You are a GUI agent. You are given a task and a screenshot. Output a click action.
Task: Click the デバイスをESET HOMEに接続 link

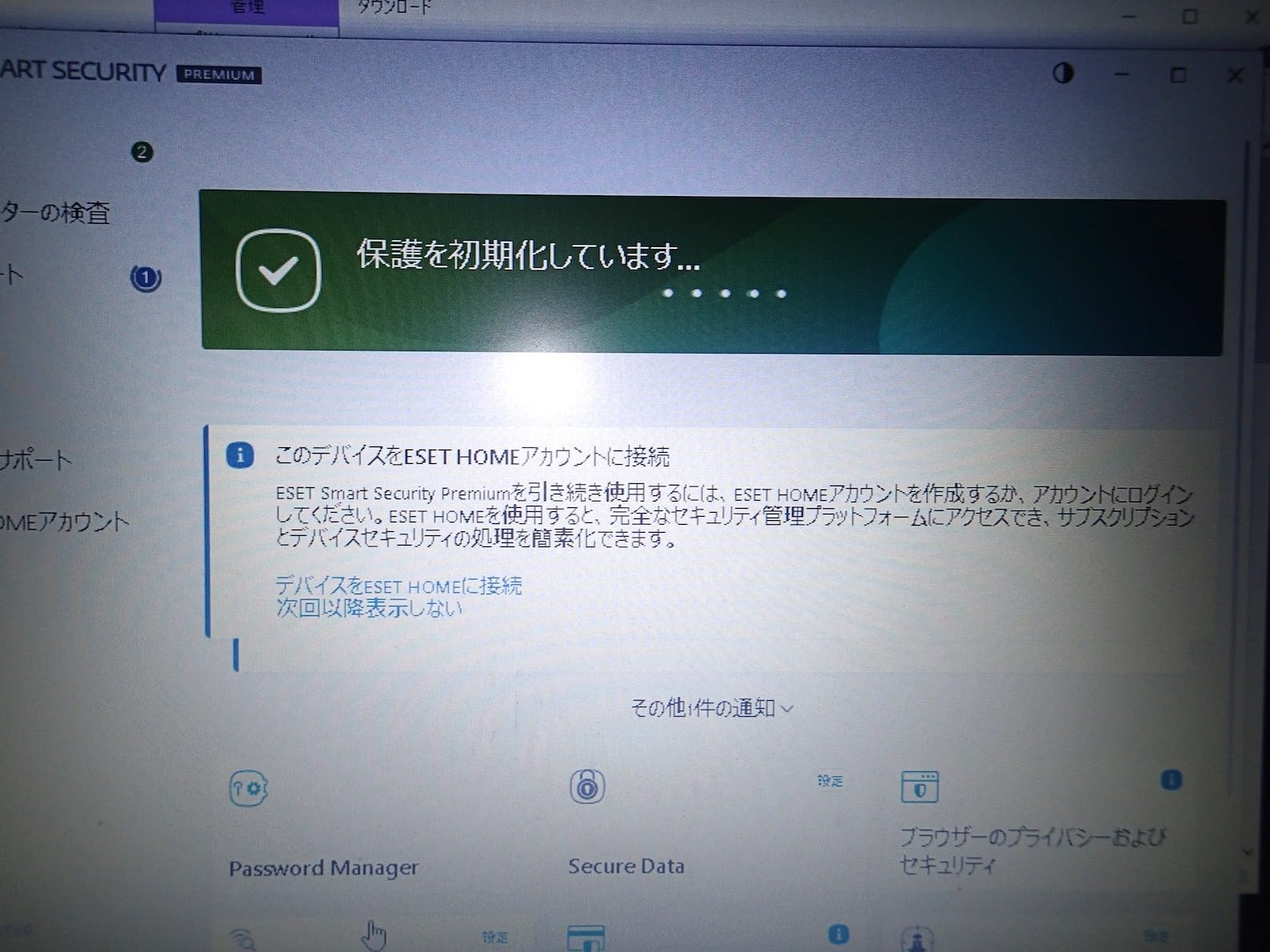pyautogui.click(x=399, y=586)
